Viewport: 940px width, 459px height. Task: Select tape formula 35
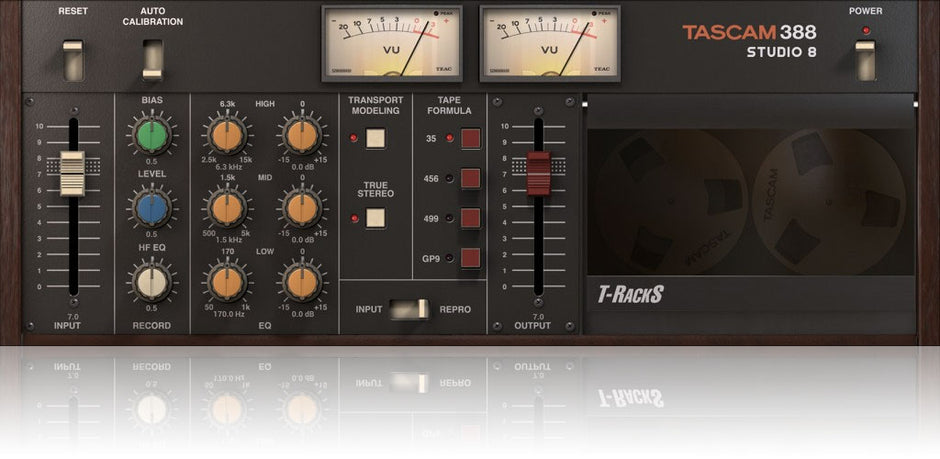[471, 138]
